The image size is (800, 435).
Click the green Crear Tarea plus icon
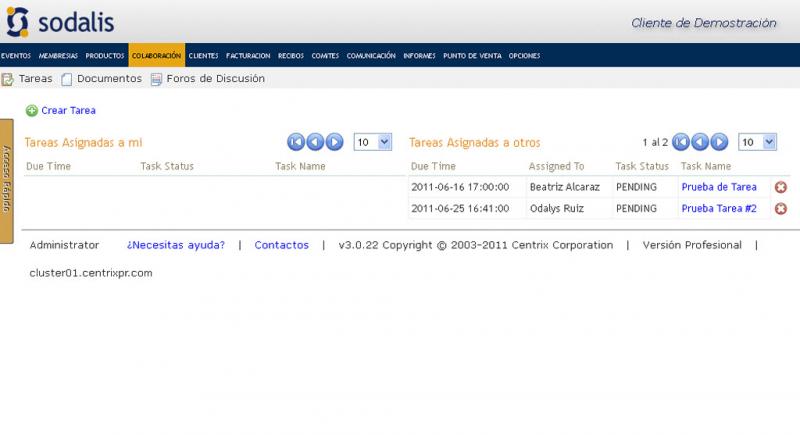point(31,111)
